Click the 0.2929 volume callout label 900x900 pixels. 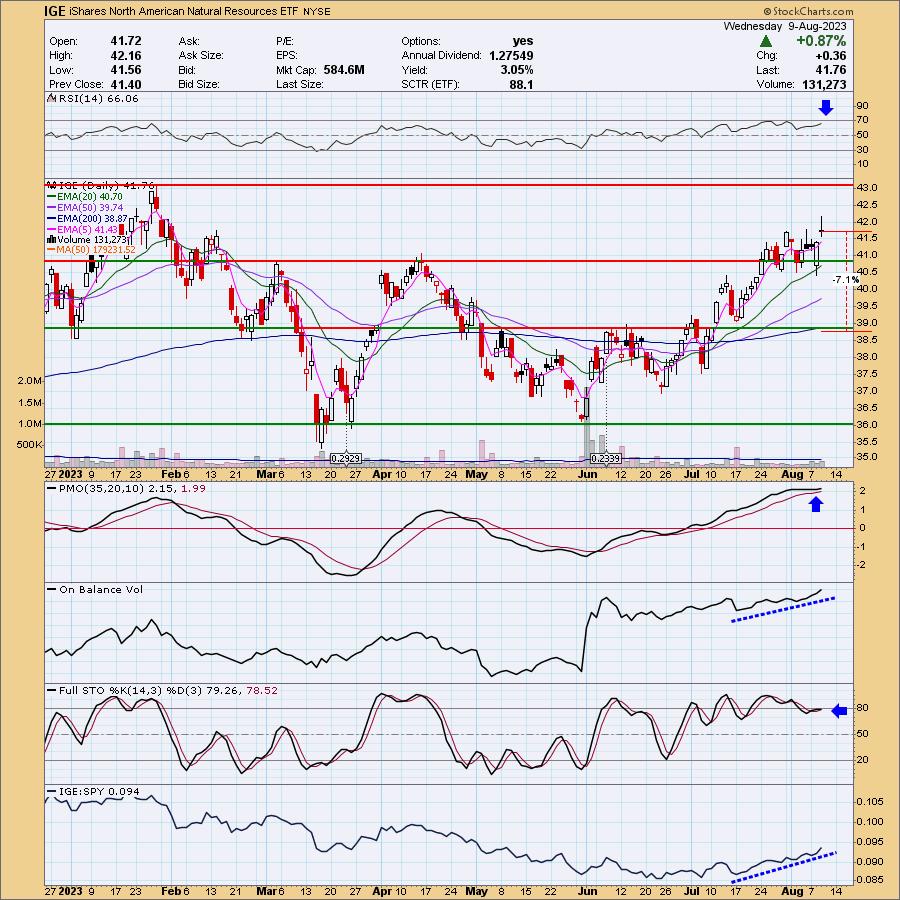click(x=346, y=459)
